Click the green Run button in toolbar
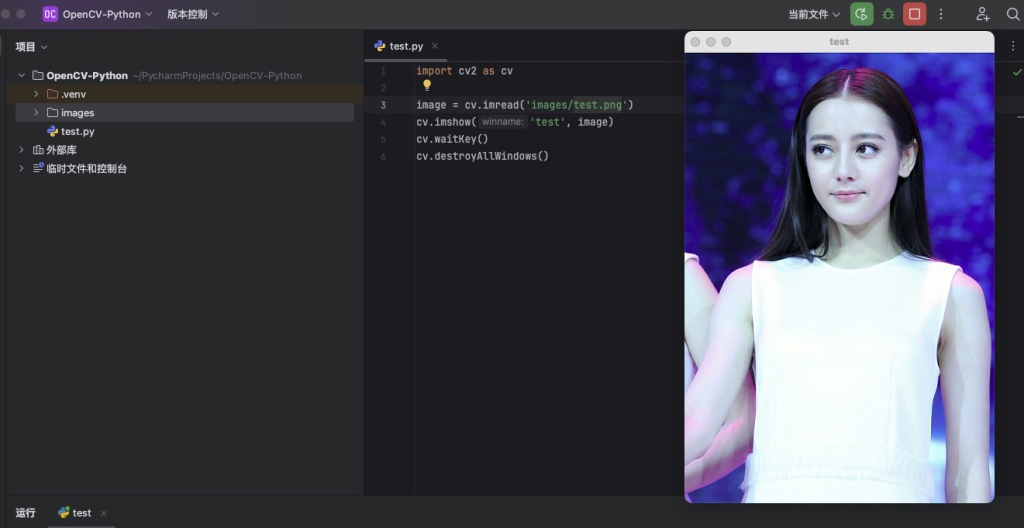This screenshot has width=1024, height=528. tap(861, 14)
